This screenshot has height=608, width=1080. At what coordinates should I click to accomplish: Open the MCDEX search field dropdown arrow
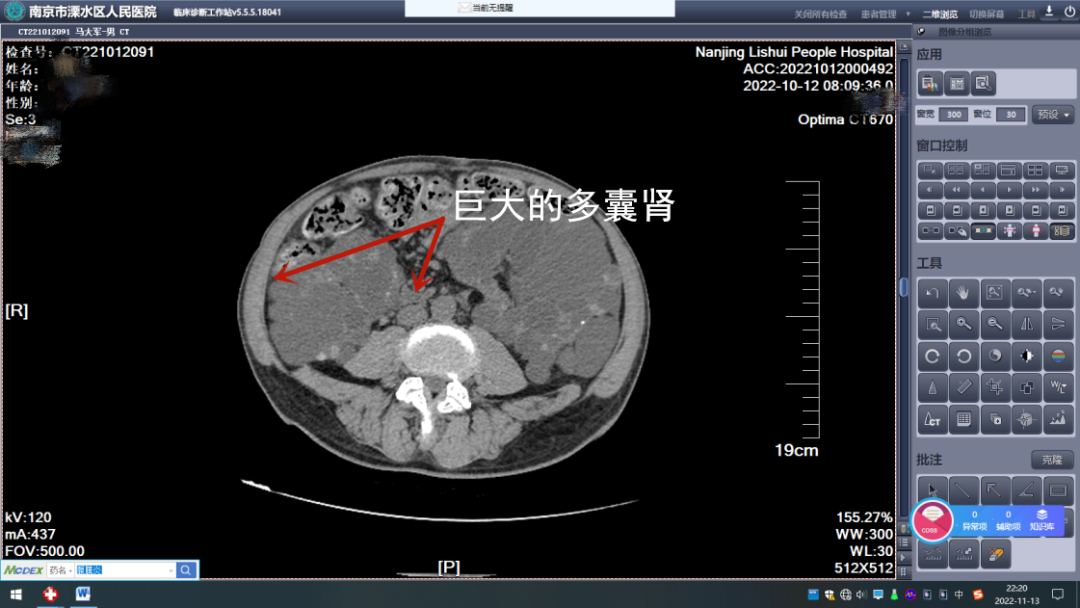coord(171,570)
